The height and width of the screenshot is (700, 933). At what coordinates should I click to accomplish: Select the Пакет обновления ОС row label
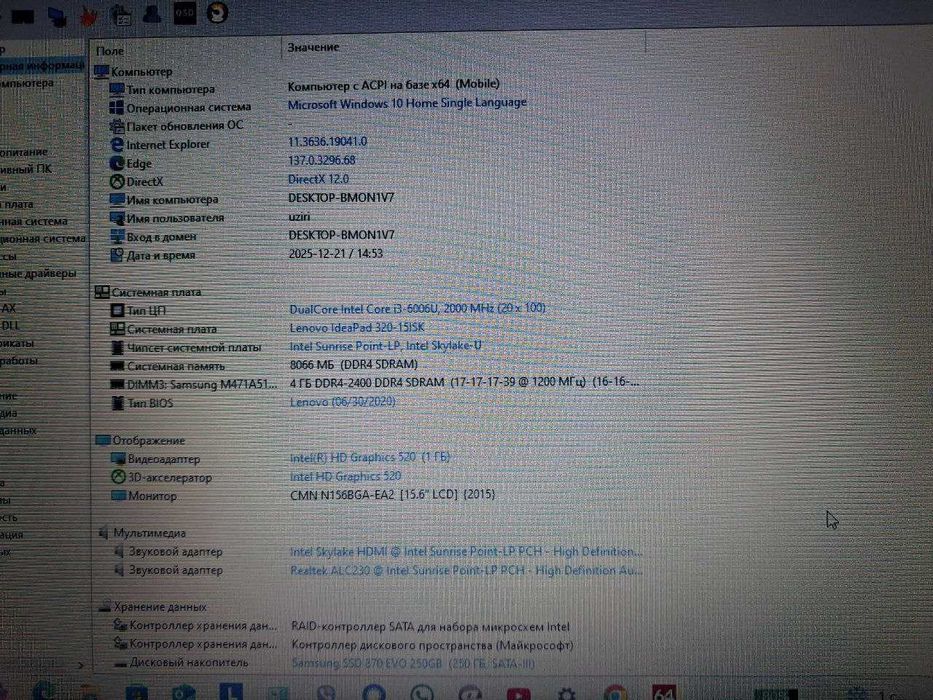tap(184, 126)
